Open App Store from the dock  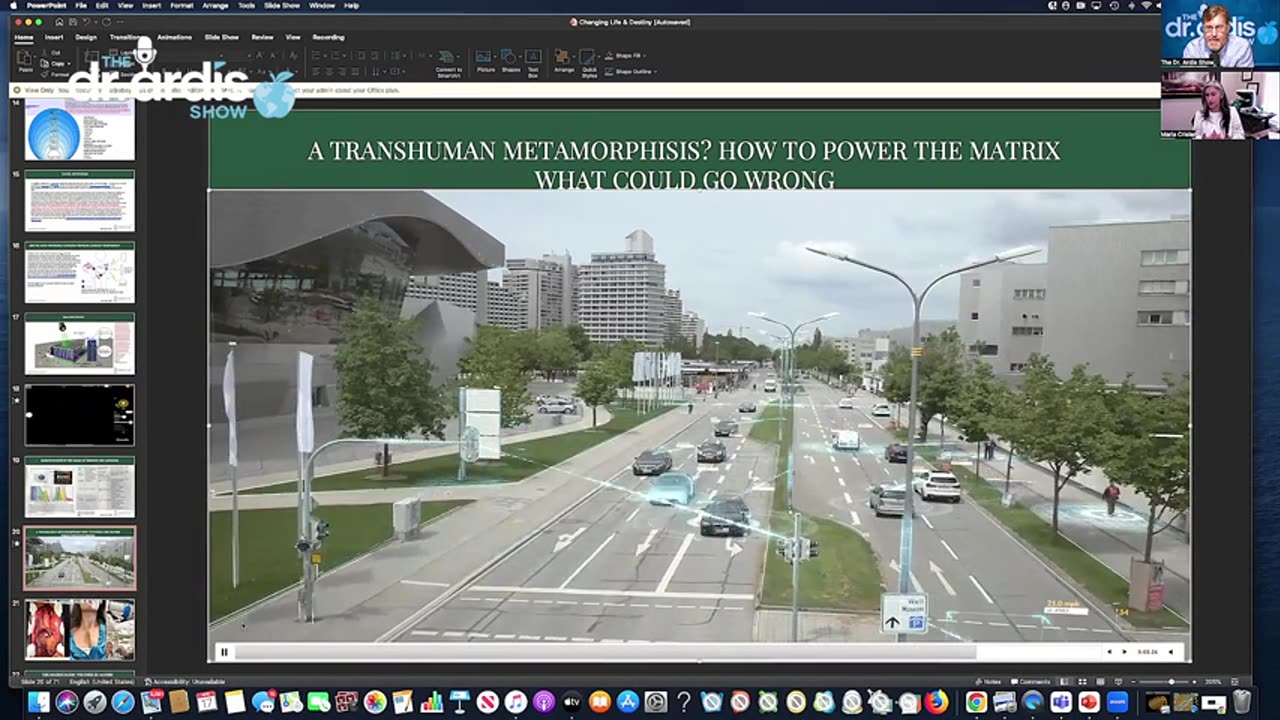point(628,702)
